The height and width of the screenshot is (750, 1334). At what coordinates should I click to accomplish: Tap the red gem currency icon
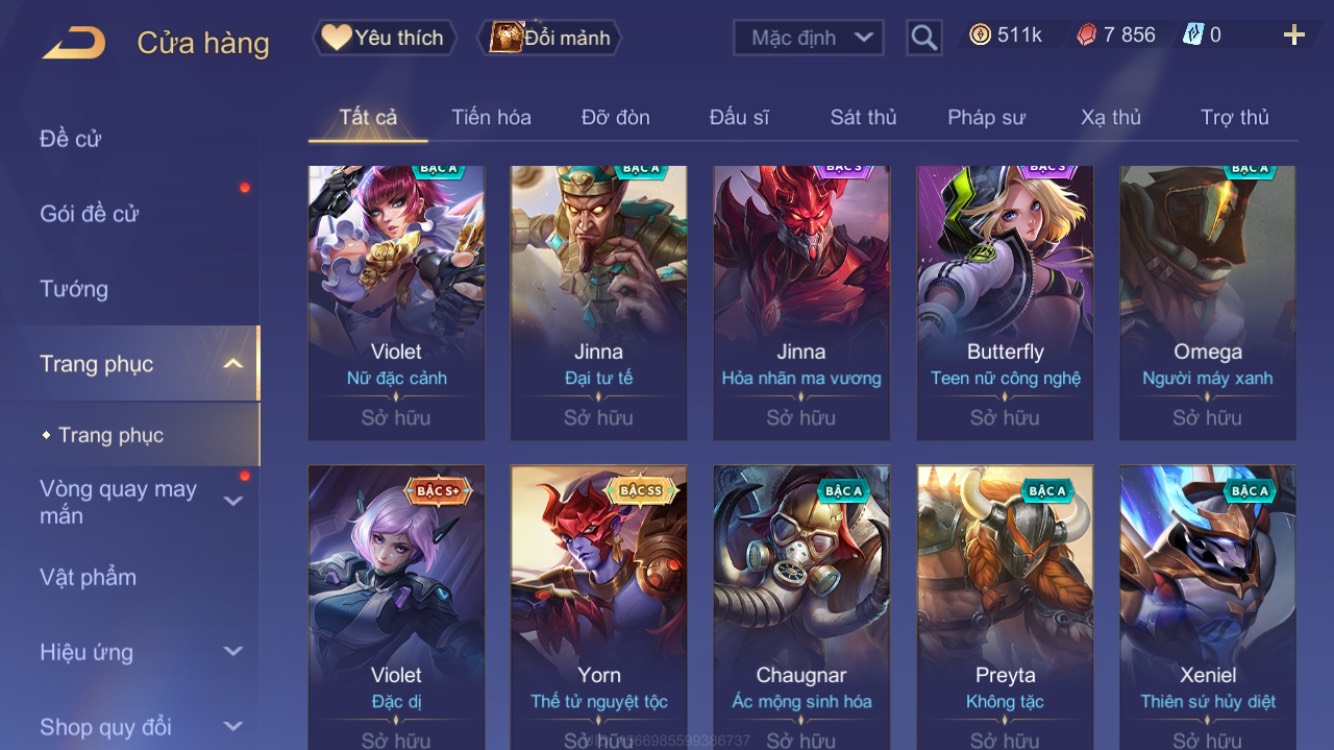coord(1086,35)
